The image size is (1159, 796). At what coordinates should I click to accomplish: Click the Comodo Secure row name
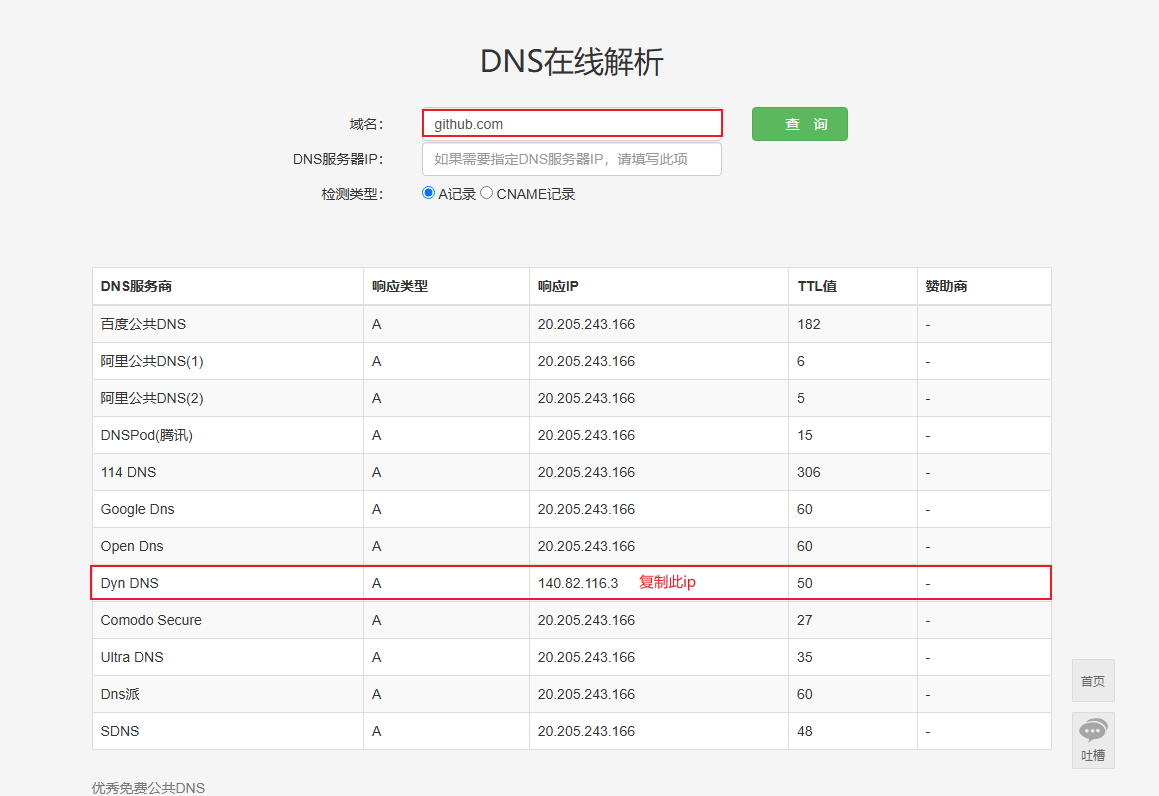[x=151, y=620]
